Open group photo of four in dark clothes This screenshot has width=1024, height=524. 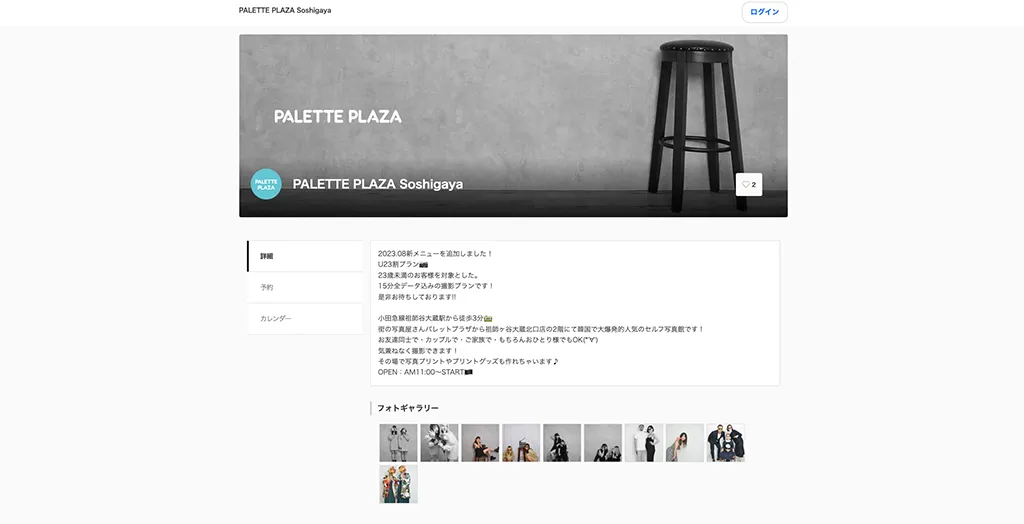coord(726,443)
